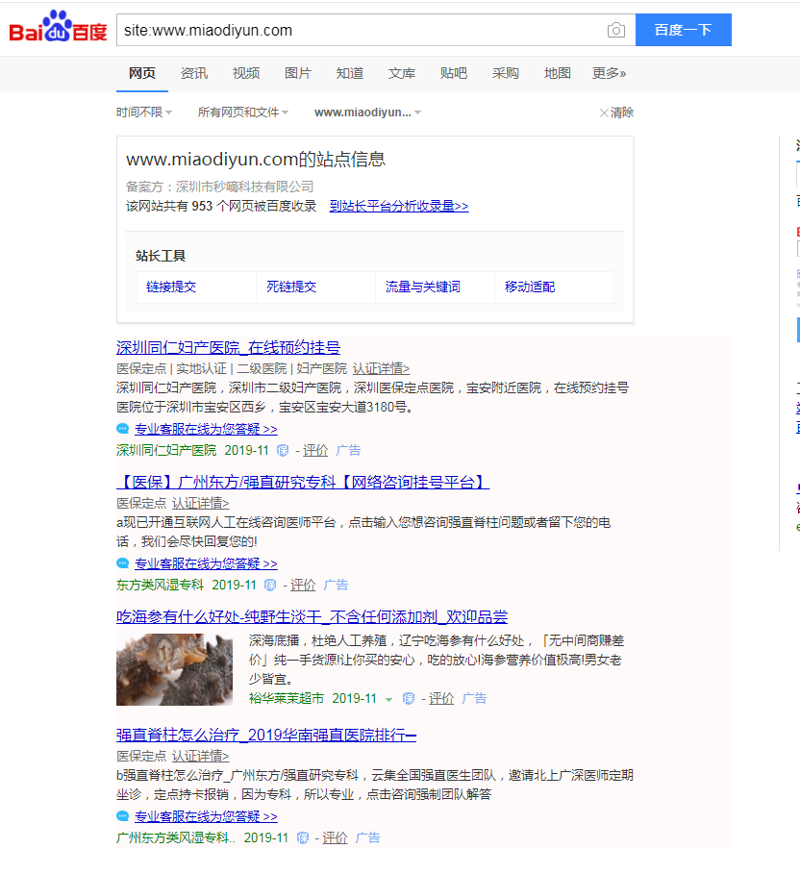Image resolution: width=800 pixels, height=874 pixels.
Task: Click 专业客服在线为您答疑 under 强直脊柱怎么治疗 result
Action: coord(206,817)
